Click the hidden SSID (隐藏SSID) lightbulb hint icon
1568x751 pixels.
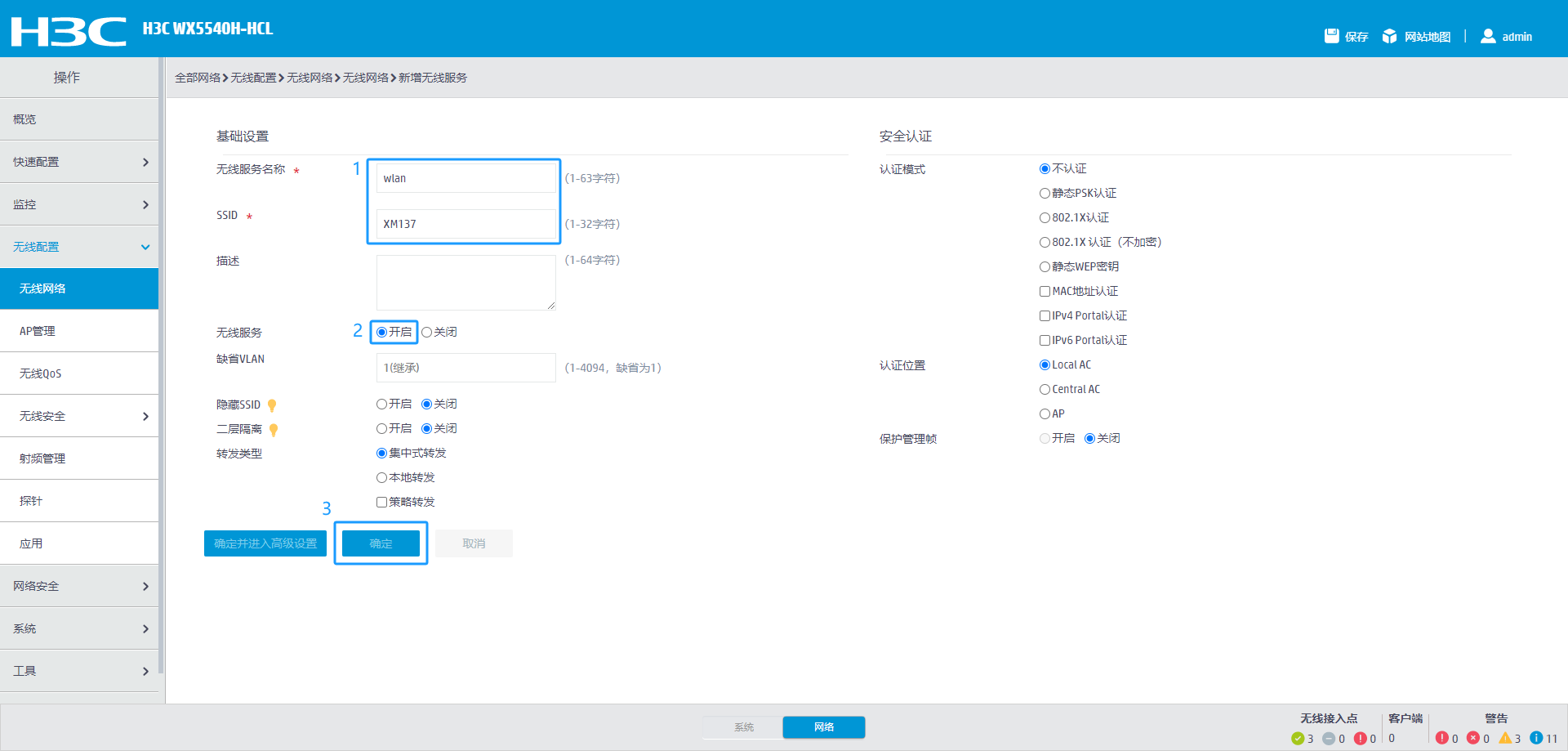(272, 405)
